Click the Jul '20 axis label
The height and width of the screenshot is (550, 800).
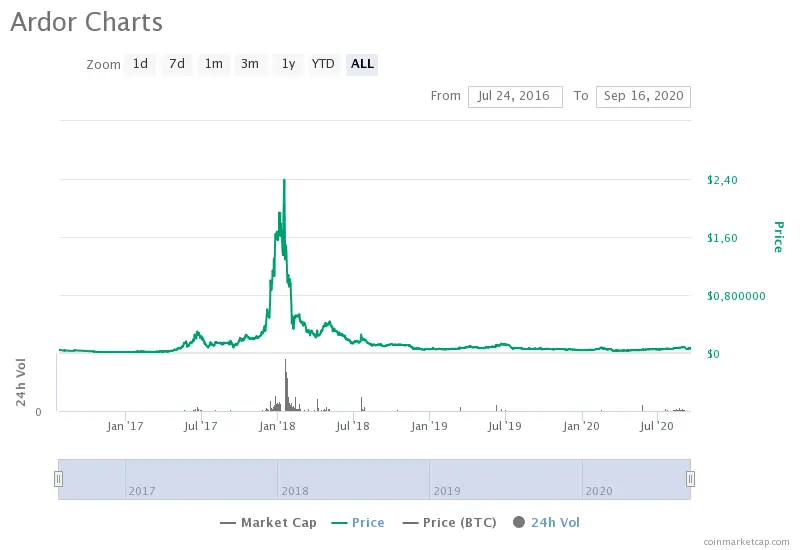(x=657, y=426)
